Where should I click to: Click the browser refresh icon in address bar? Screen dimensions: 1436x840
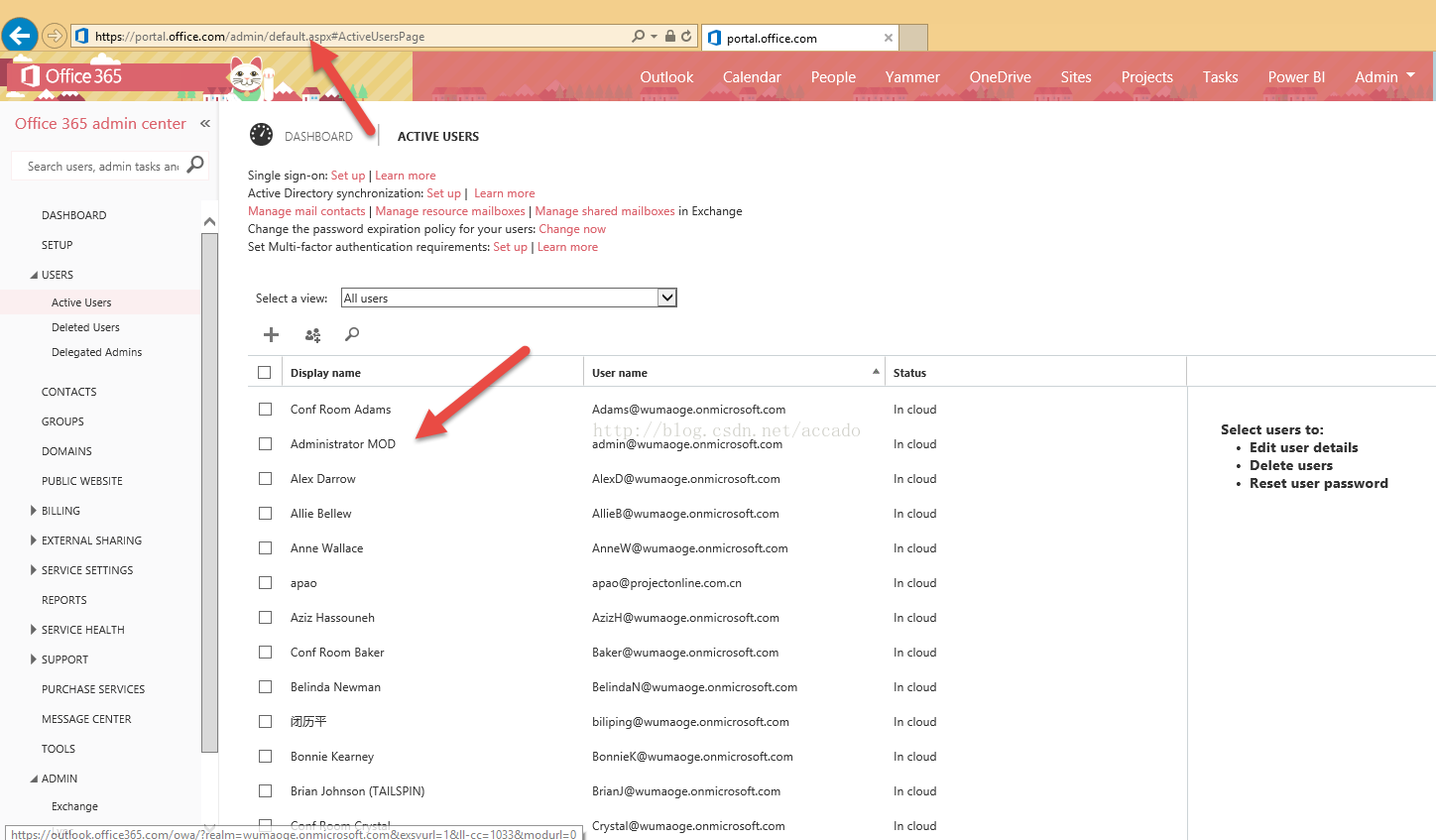[x=686, y=37]
